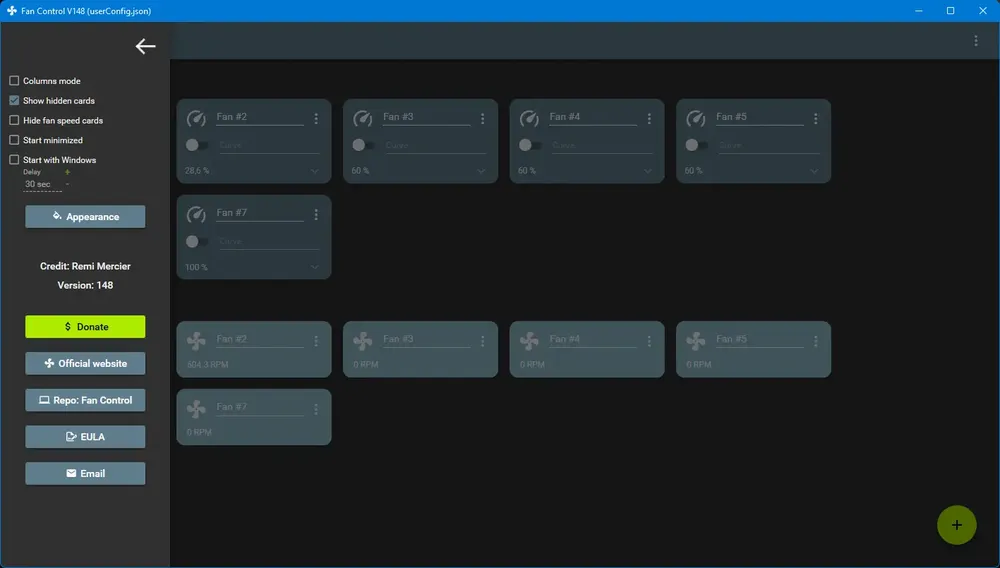Image resolution: width=1000 pixels, height=568 pixels.
Task: Expand the Fan #7 control card chevron
Action: (314, 267)
